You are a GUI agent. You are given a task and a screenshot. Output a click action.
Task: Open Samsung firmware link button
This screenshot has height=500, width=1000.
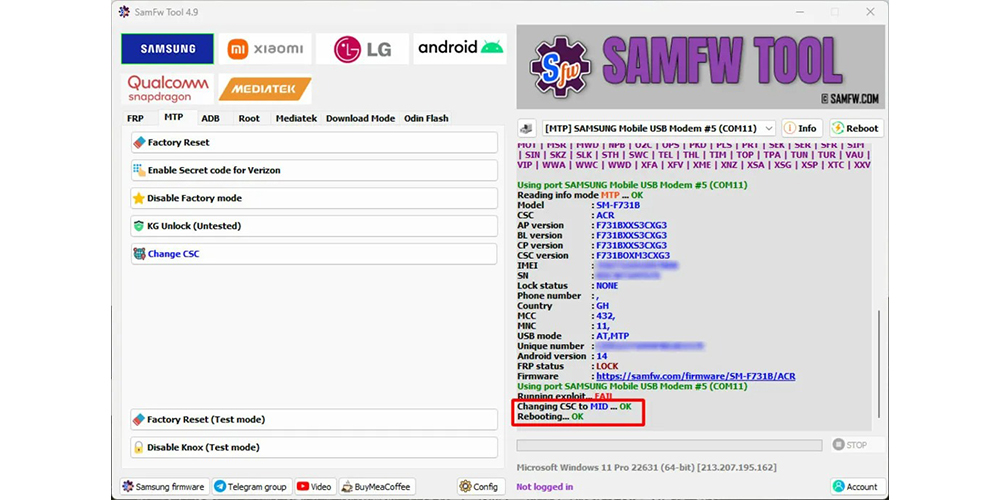[x=163, y=487]
